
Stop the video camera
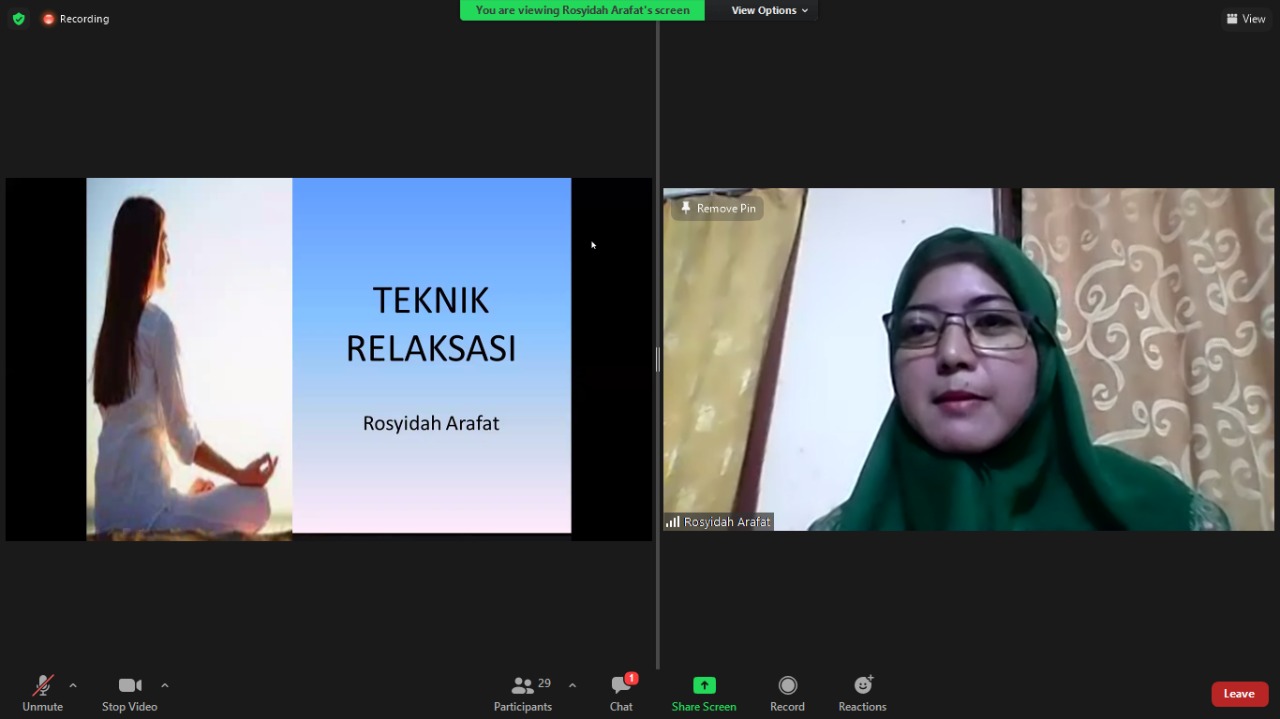point(130,693)
